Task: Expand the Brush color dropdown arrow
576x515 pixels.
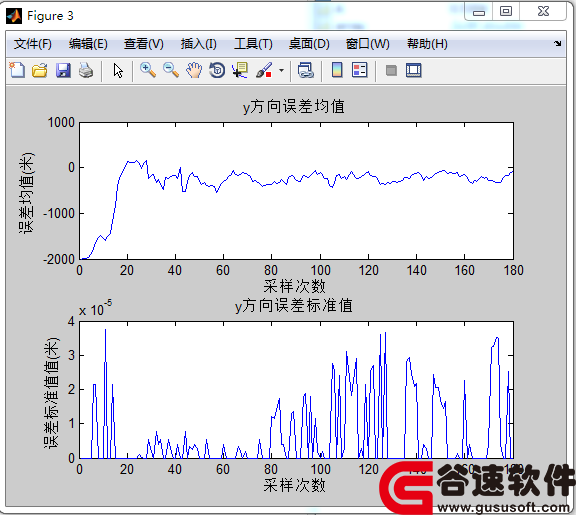Action: coord(281,70)
